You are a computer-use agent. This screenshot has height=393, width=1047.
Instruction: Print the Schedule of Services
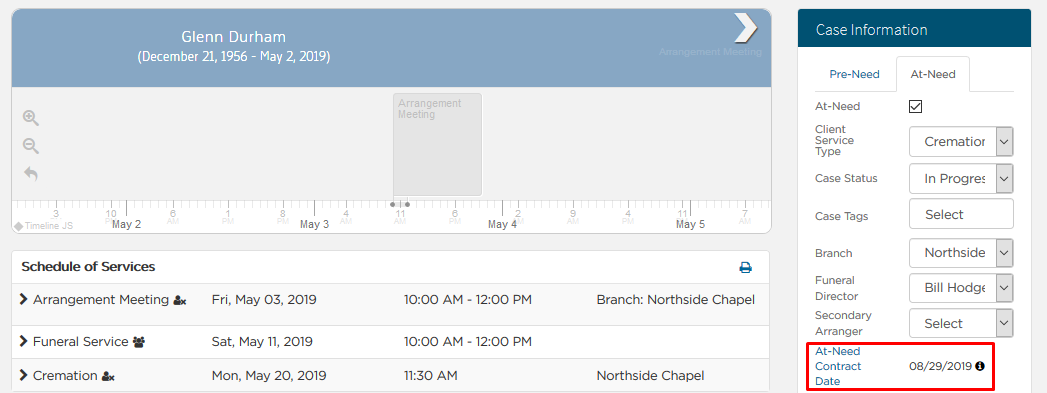pos(745,268)
